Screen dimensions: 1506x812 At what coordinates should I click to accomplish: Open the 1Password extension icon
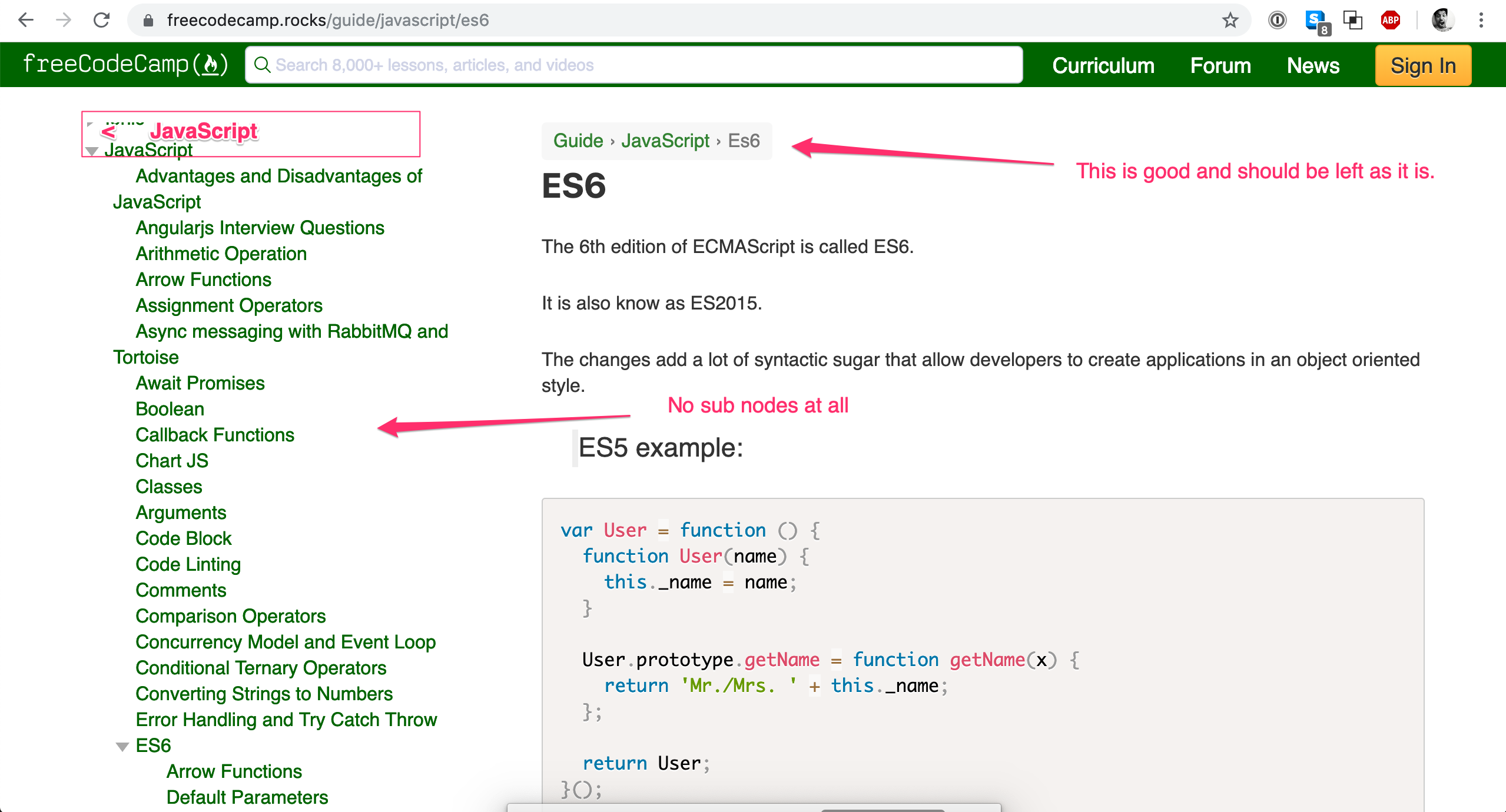pyautogui.click(x=1277, y=21)
